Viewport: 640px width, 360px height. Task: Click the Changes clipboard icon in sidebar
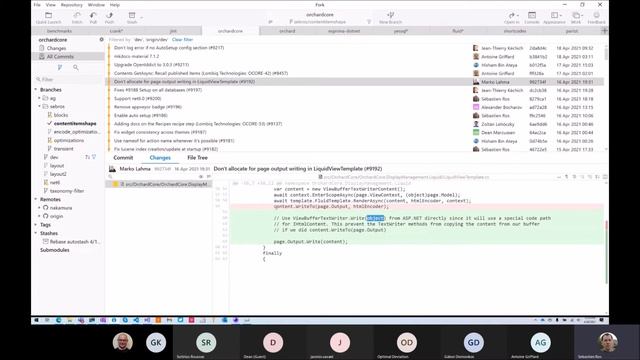coord(42,48)
